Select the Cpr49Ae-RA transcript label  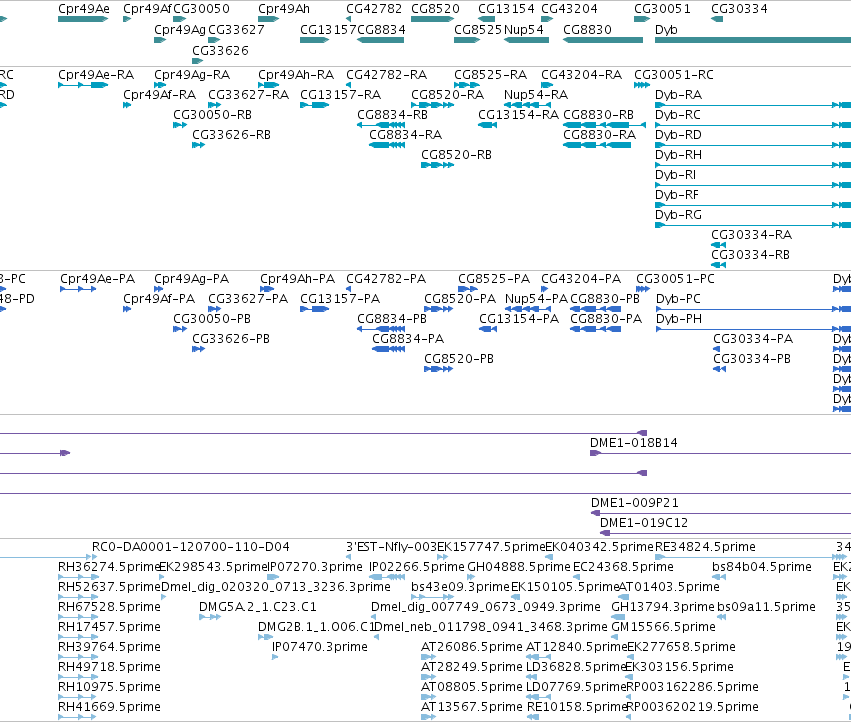pyautogui.click(x=96, y=75)
